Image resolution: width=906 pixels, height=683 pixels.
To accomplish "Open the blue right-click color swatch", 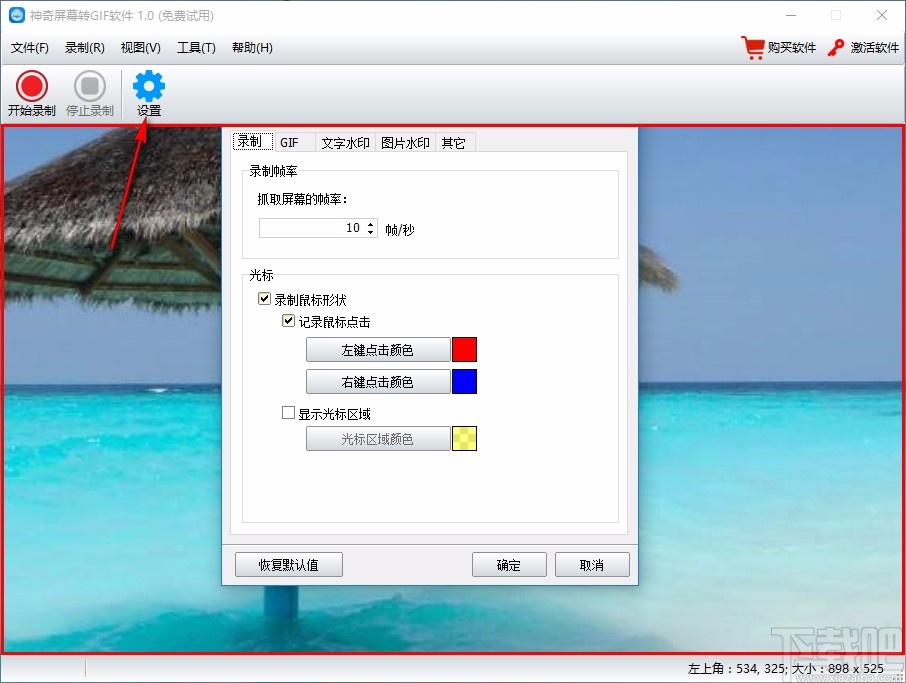I will [466, 381].
